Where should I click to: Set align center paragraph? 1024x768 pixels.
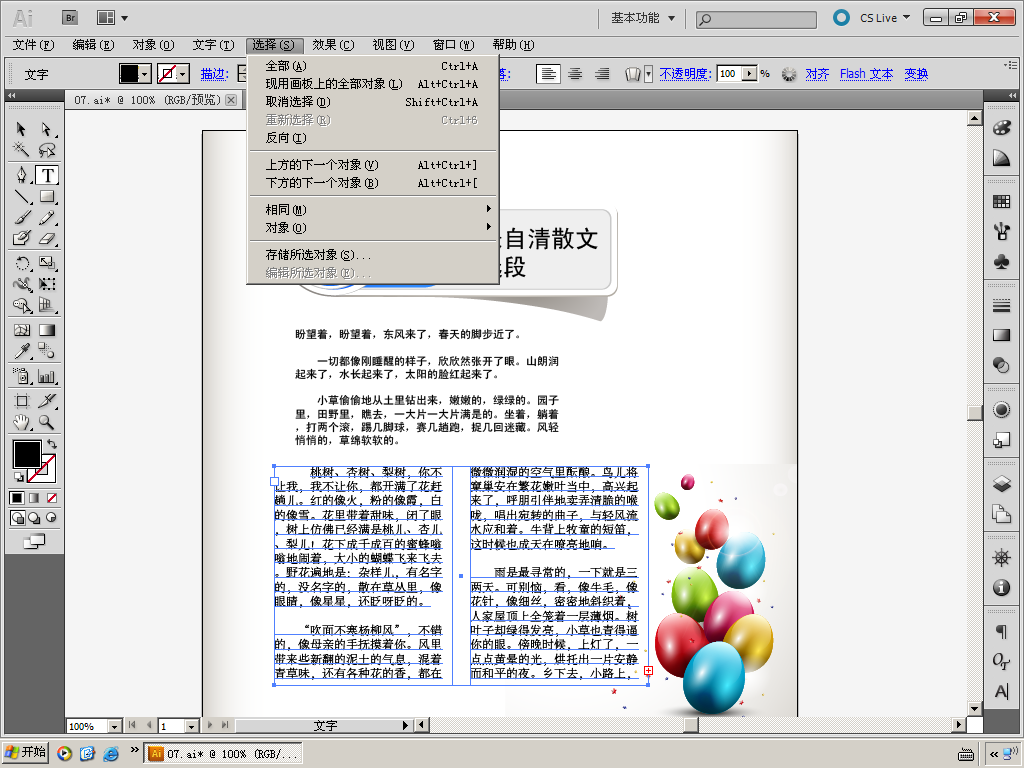click(575, 74)
